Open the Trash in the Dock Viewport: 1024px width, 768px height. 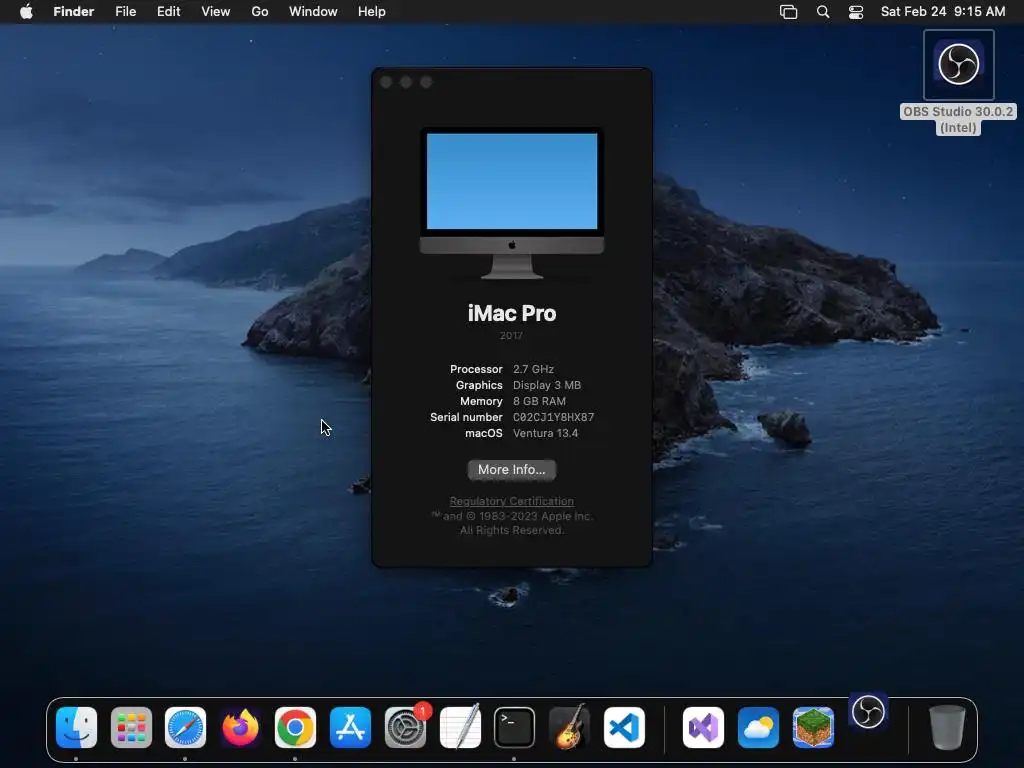pyautogui.click(x=947, y=727)
